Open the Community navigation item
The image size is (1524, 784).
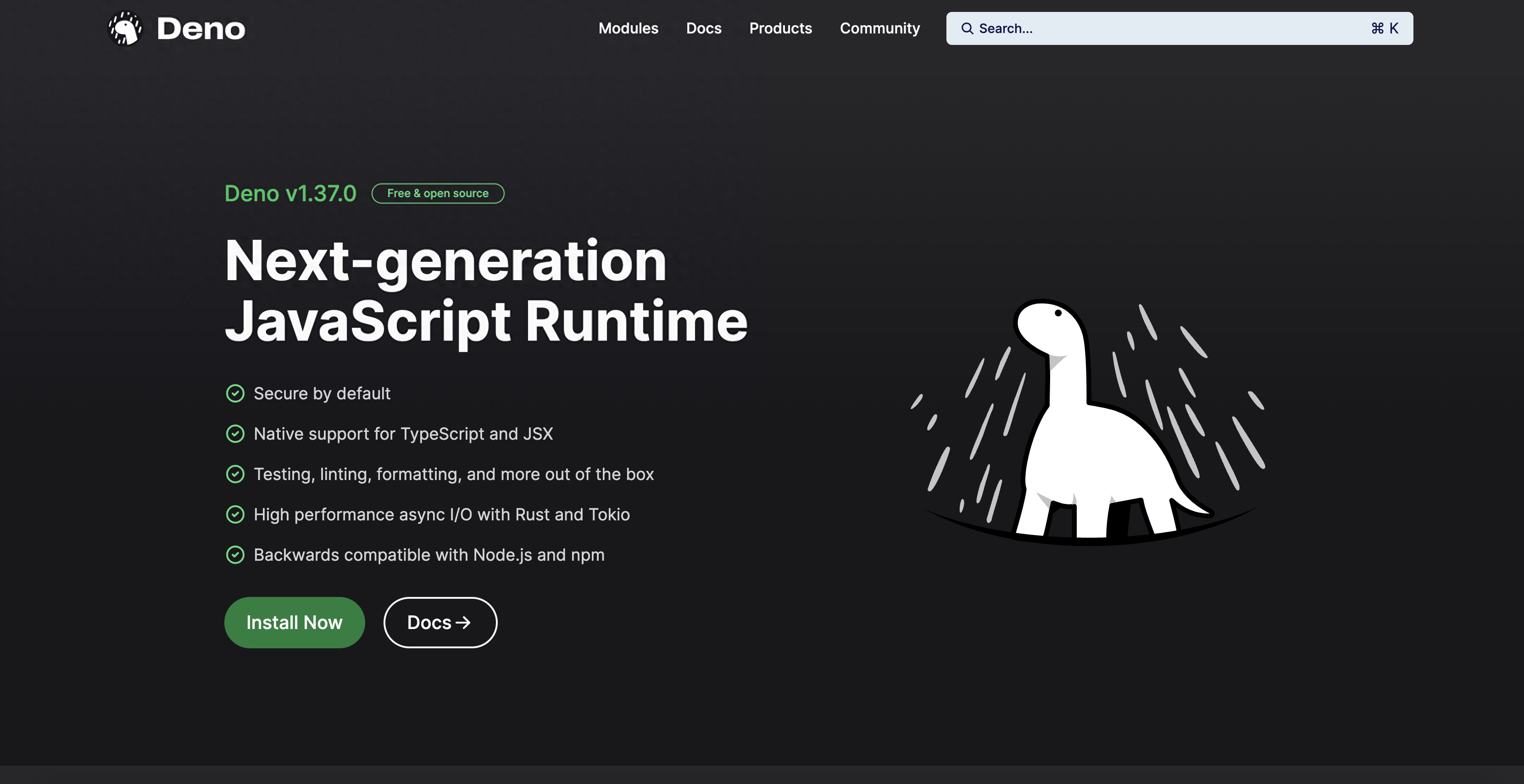click(880, 28)
